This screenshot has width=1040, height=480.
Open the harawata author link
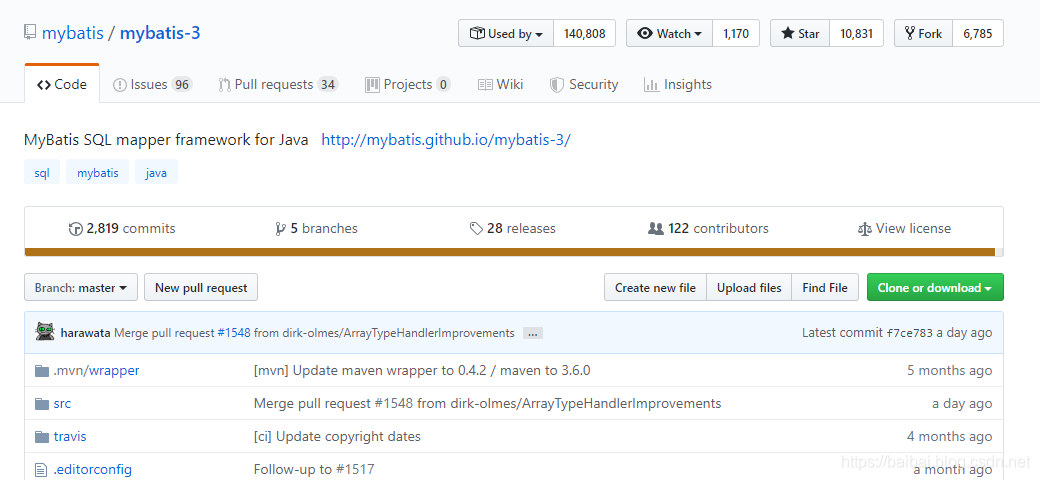point(86,333)
